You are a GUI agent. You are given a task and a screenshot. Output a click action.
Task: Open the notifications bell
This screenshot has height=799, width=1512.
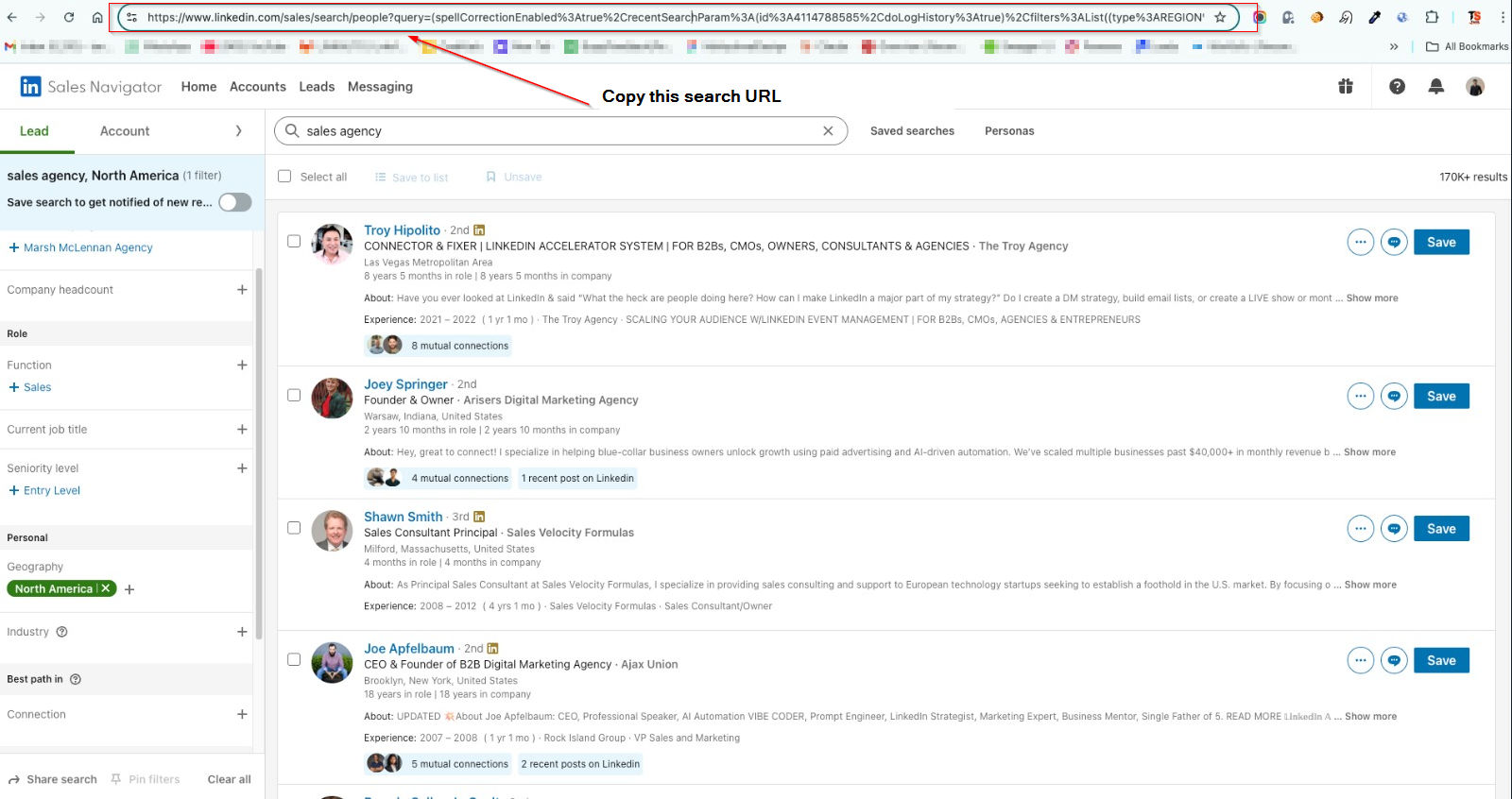(x=1435, y=87)
